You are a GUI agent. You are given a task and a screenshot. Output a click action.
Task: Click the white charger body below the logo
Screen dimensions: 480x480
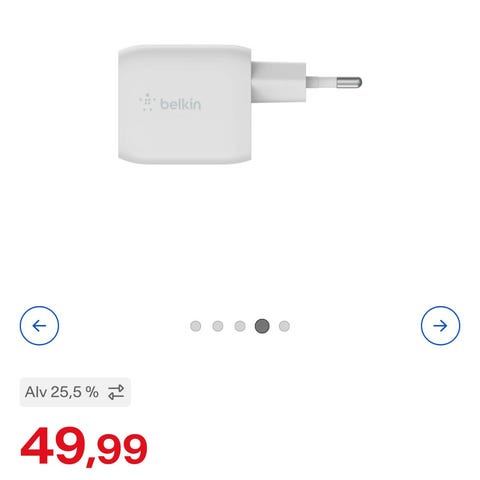coord(184,138)
